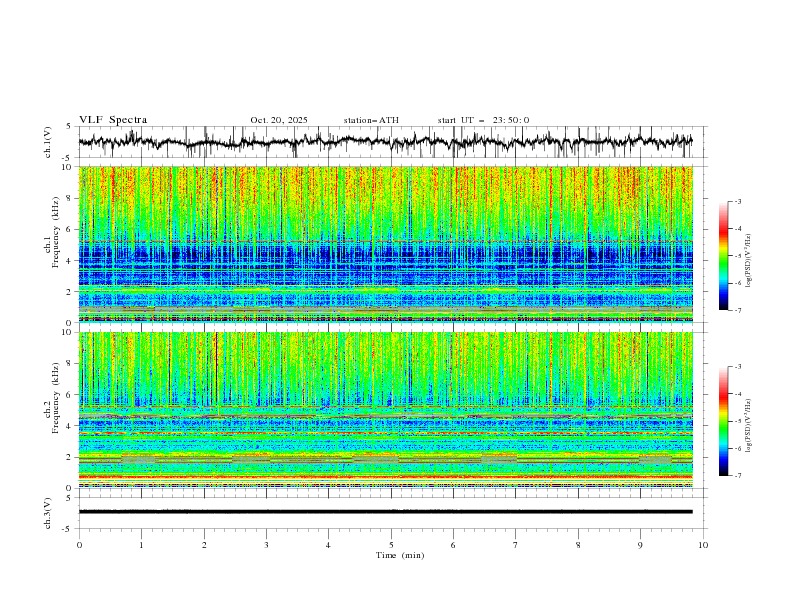
Task: Click the ch.1 voltage waveform trace
Action: (x=385, y=142)
